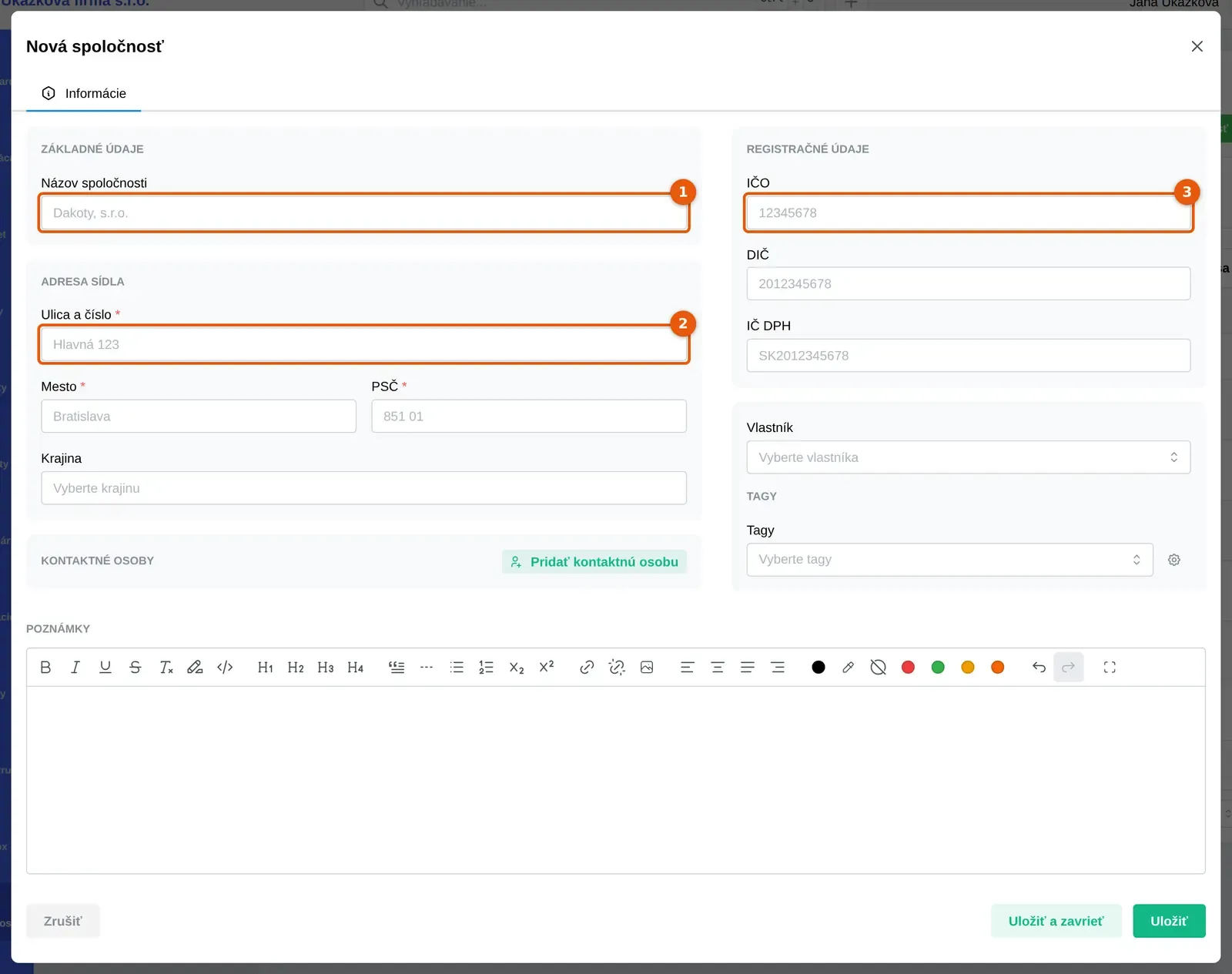Insert link icon in notes toolbar
This screenshot has height=974, width=1232.
pyautogui.click(x=587, y=668)
